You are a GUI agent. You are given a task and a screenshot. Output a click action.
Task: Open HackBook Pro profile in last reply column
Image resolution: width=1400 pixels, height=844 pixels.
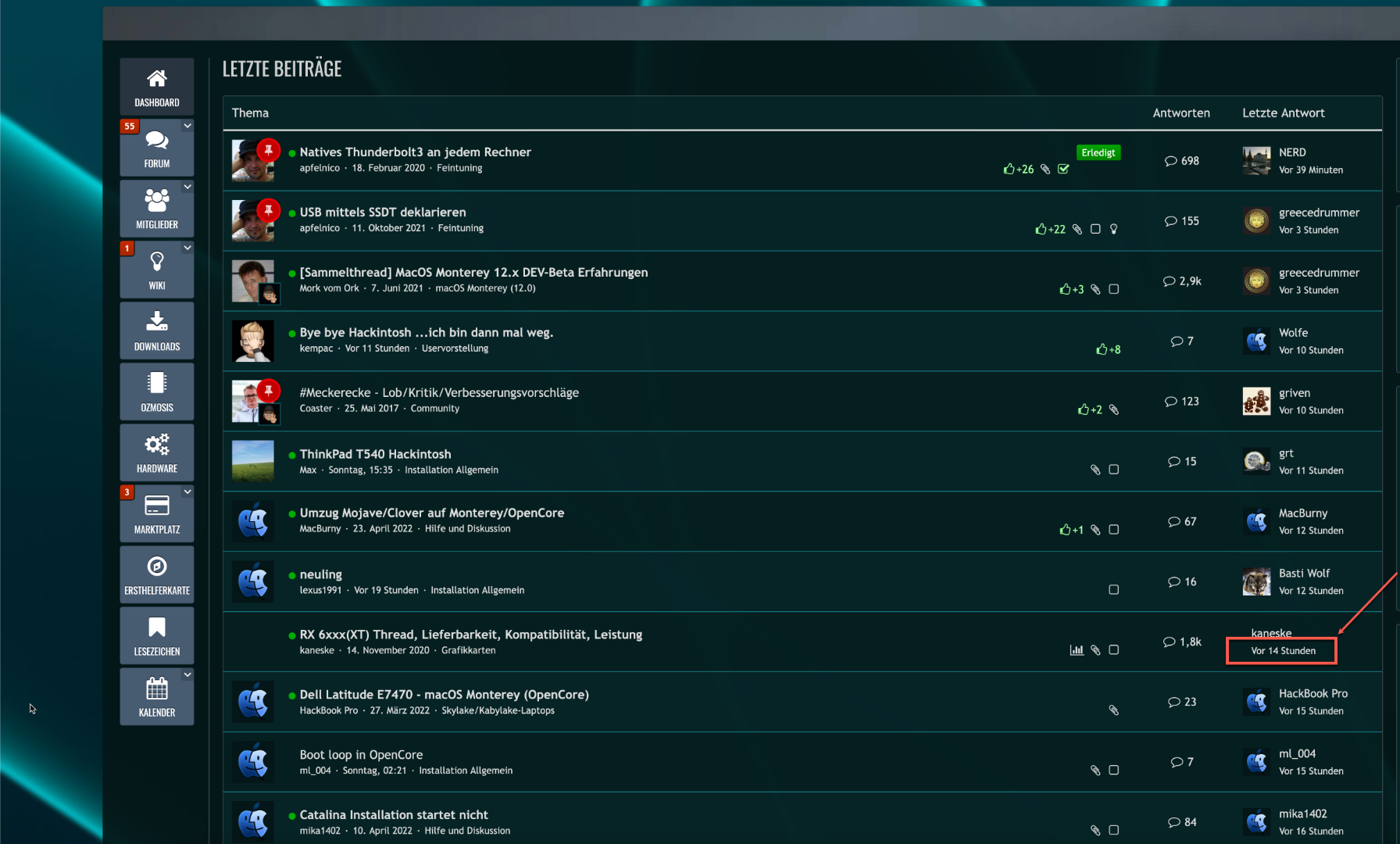pos(1312,693)
